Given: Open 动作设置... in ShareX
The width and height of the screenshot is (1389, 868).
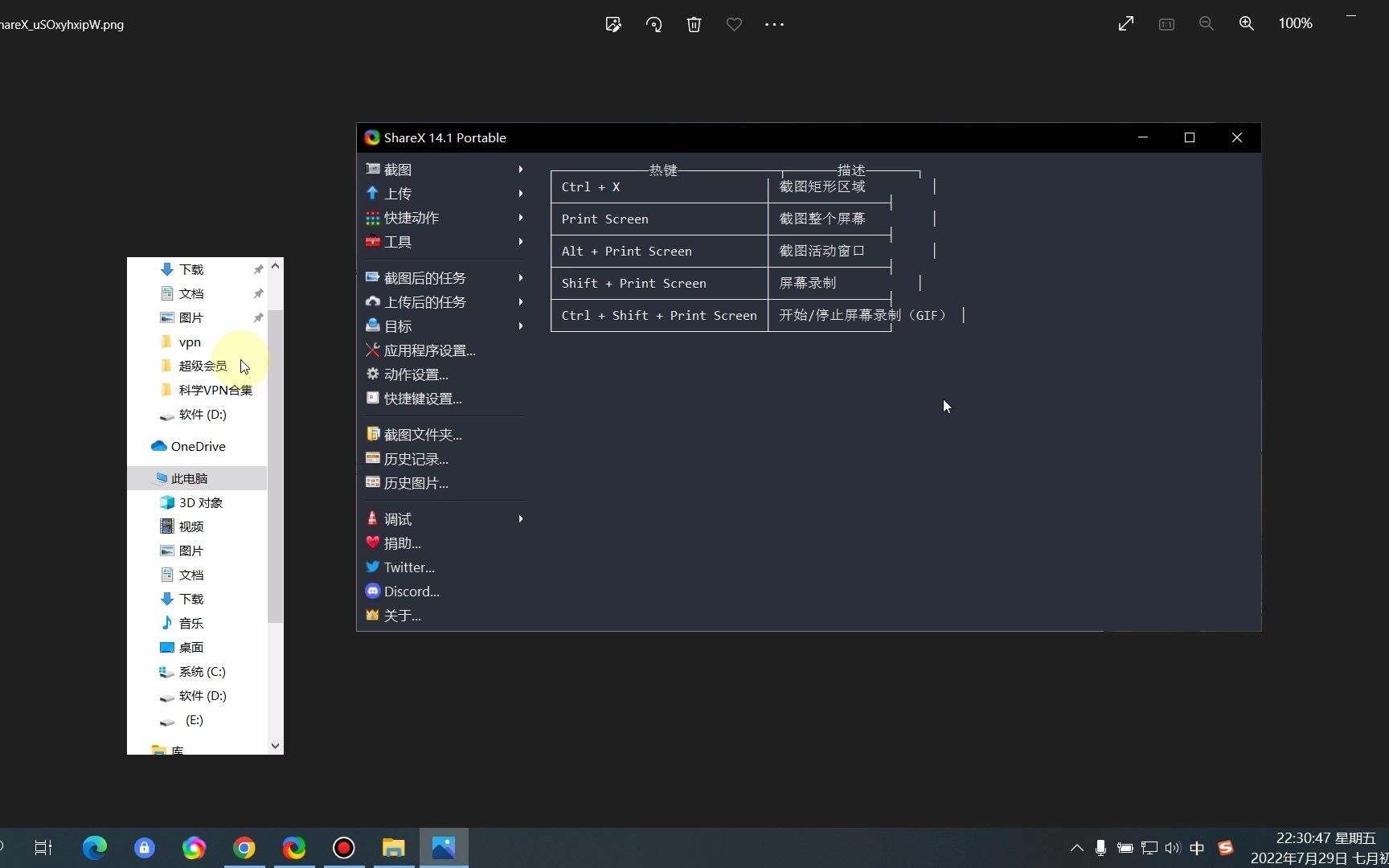Looking at the screenshot, I should click(x=445, y=375).
